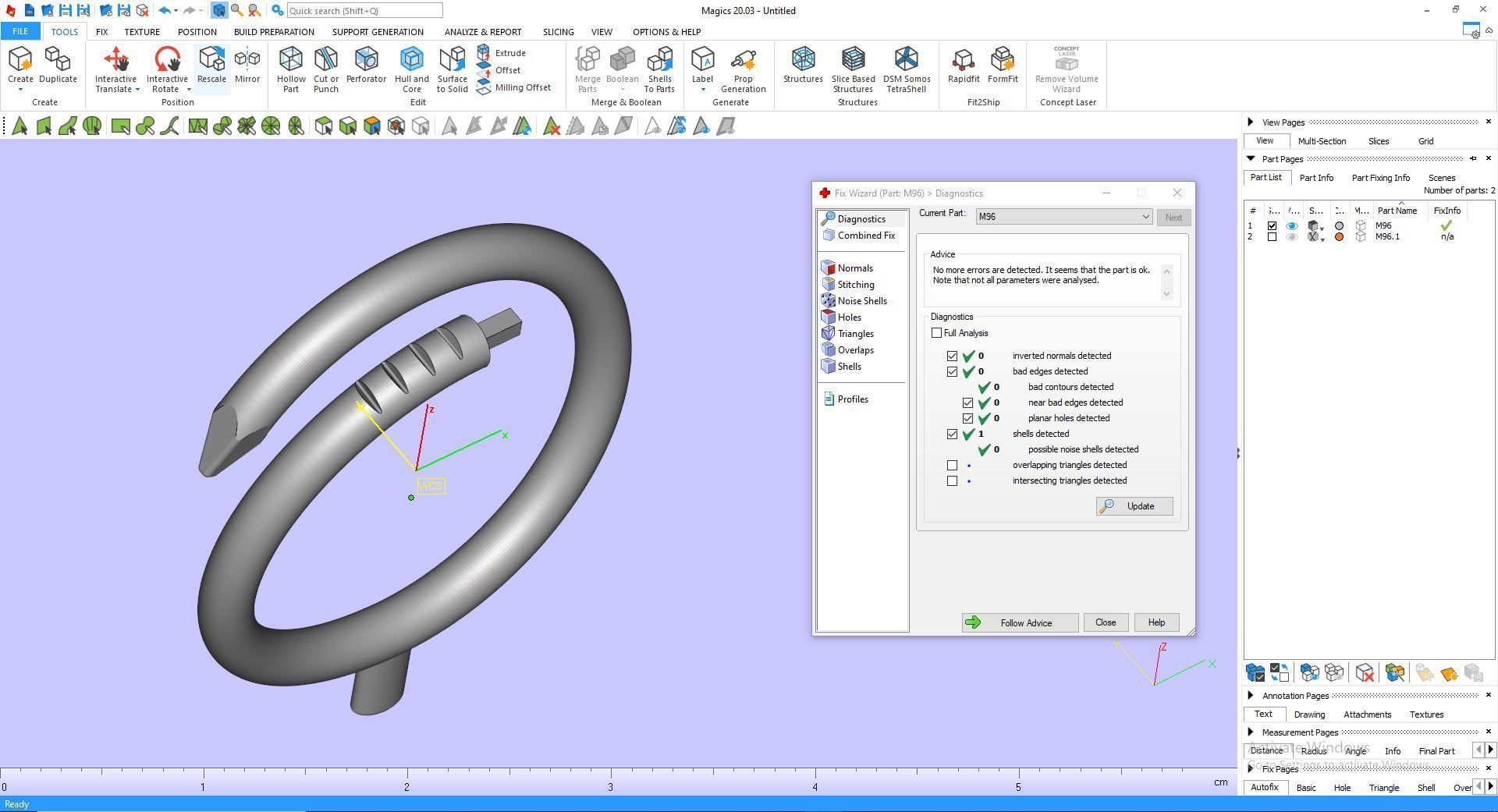The image size is (1498, 812).
Task: Expand the Annotation Pages panel
Action: 1251,695
